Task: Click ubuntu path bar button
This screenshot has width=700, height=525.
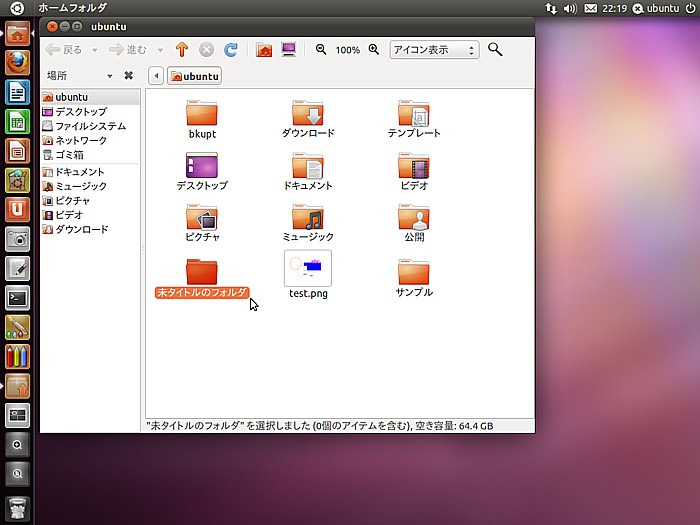Action: click(x=194, y=76)
